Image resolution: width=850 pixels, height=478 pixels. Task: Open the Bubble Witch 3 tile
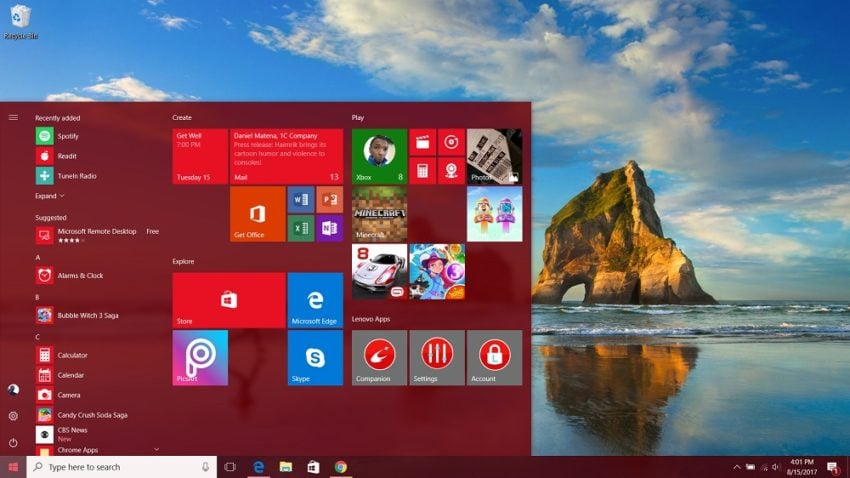click(437, 272)
